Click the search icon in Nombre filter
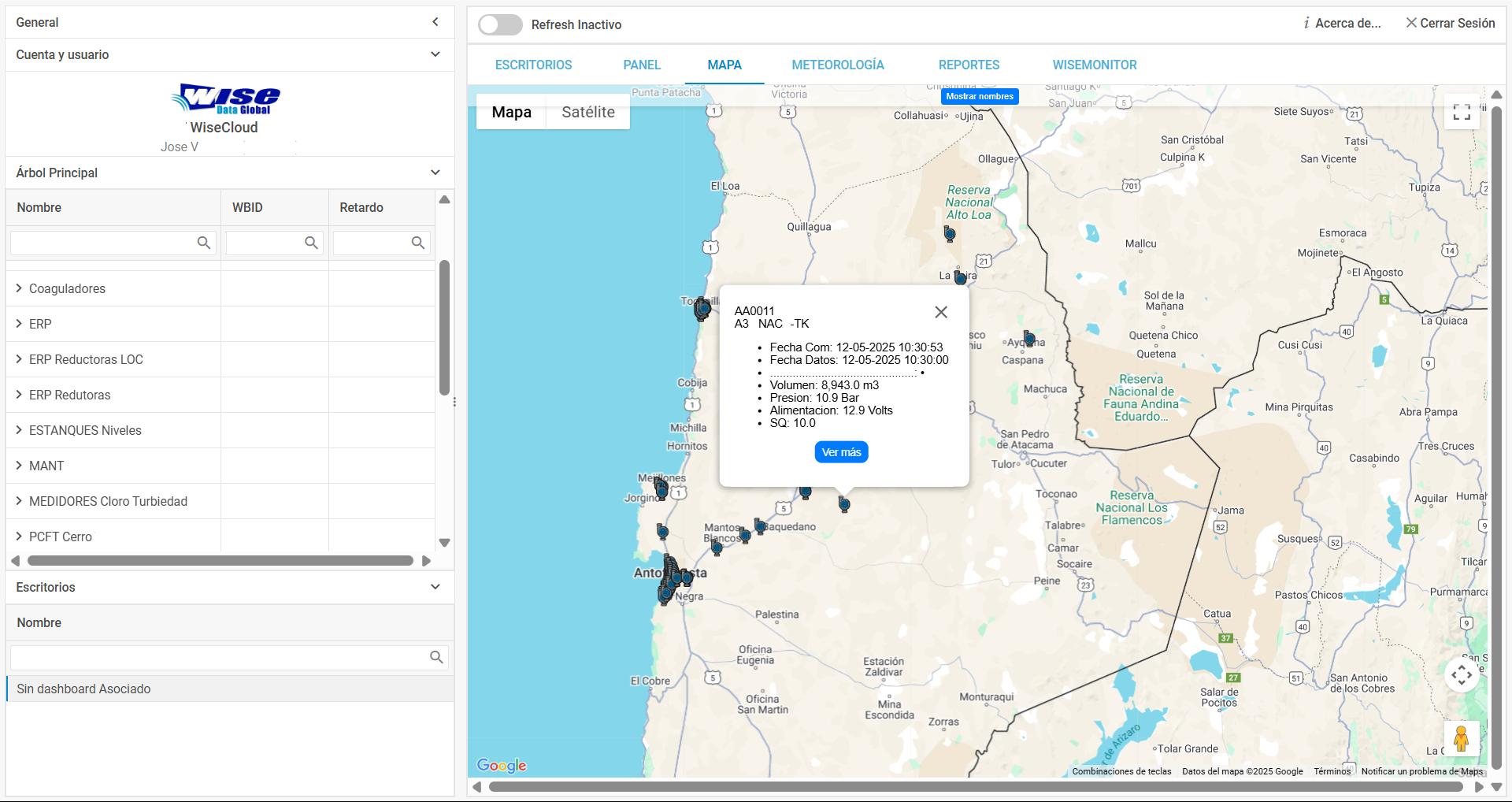Screen dimensions: 1512x802 [x=204, y=243]
